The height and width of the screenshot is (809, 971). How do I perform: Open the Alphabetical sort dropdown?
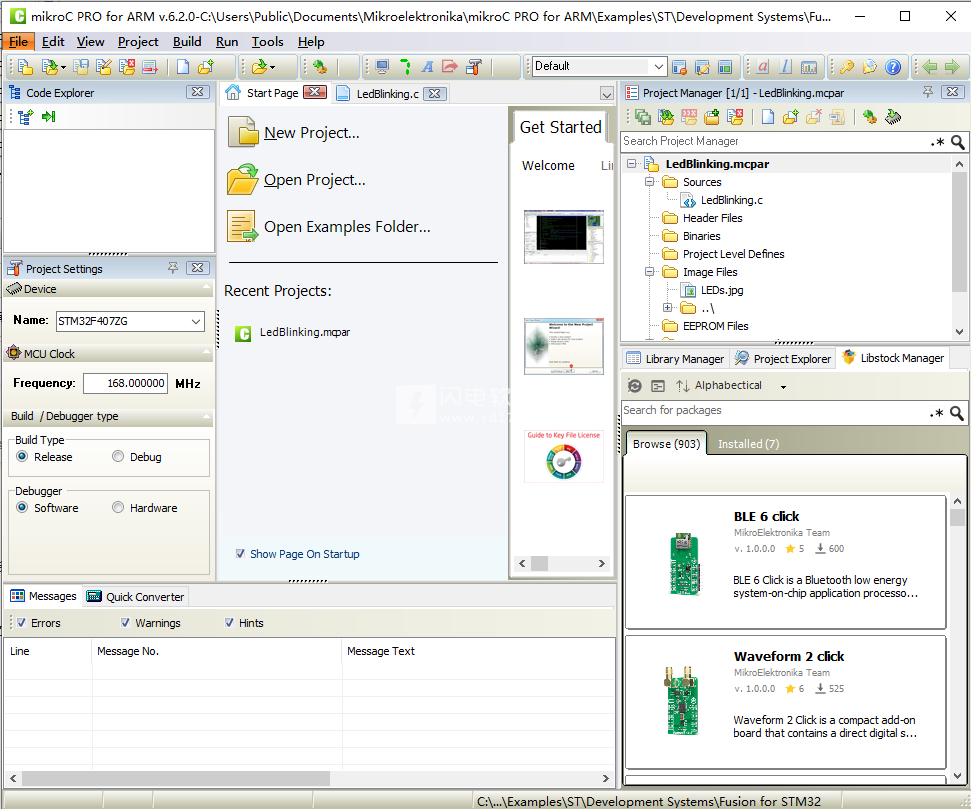(x=783, y=387)
